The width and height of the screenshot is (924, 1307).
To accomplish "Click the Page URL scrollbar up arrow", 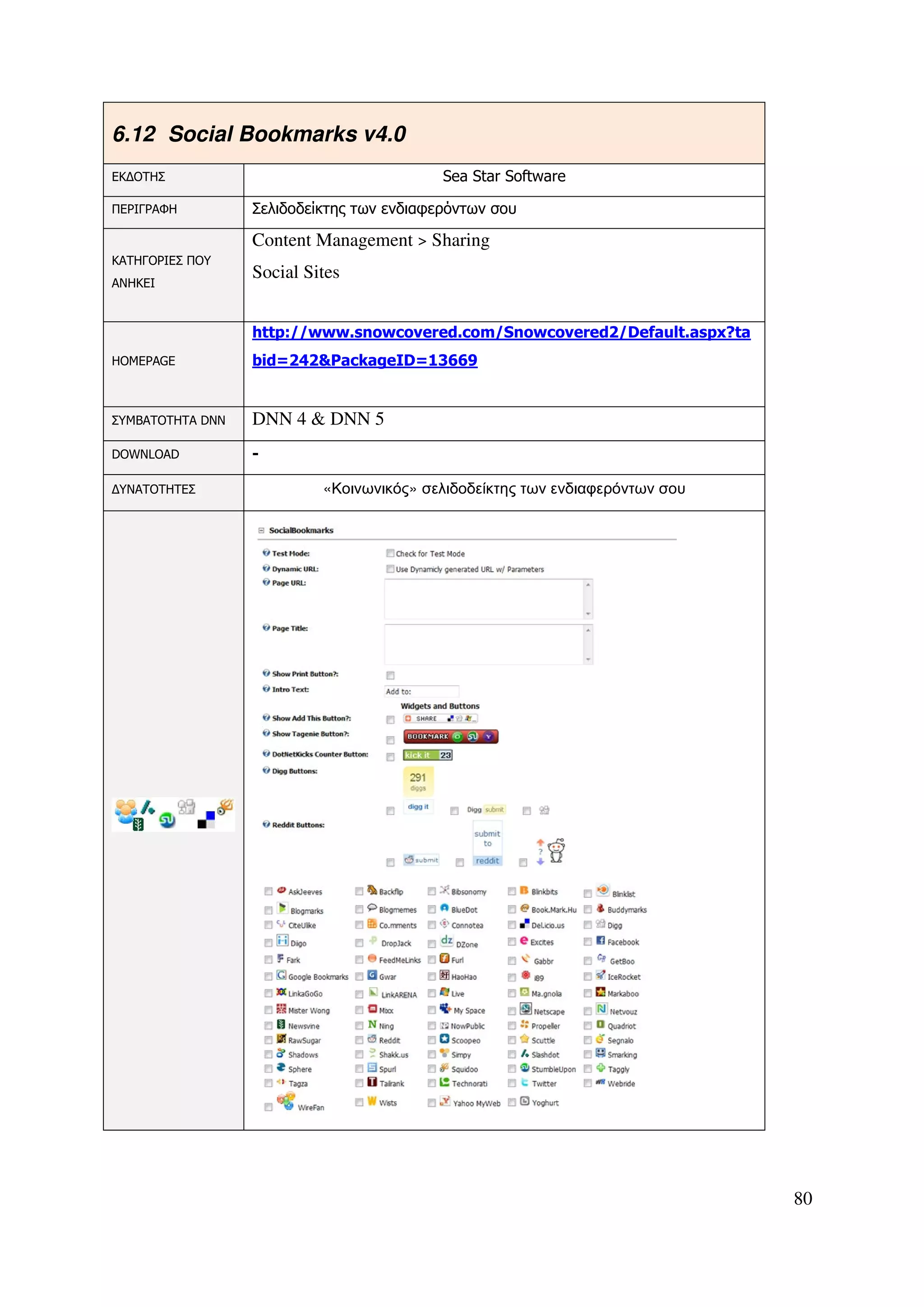I will coord(588,585).
